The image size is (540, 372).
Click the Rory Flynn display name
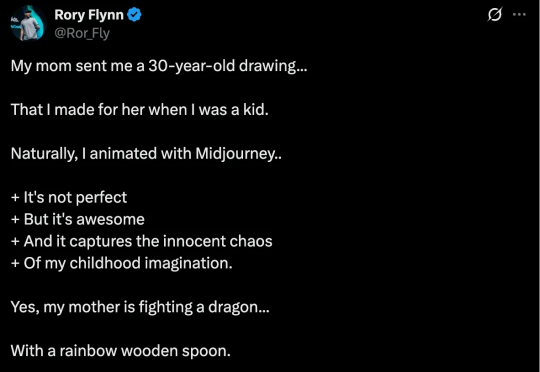pyautogui.click(x=89, y=15)
